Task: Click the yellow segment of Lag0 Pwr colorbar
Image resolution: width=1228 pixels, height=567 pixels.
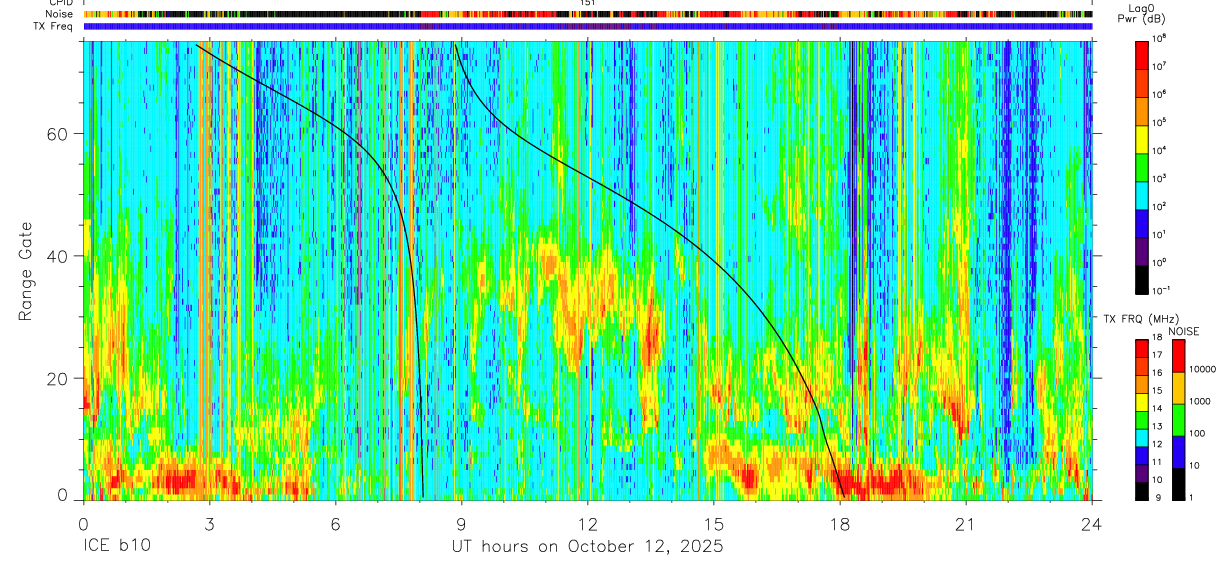Action: [x=1143, y=138]
